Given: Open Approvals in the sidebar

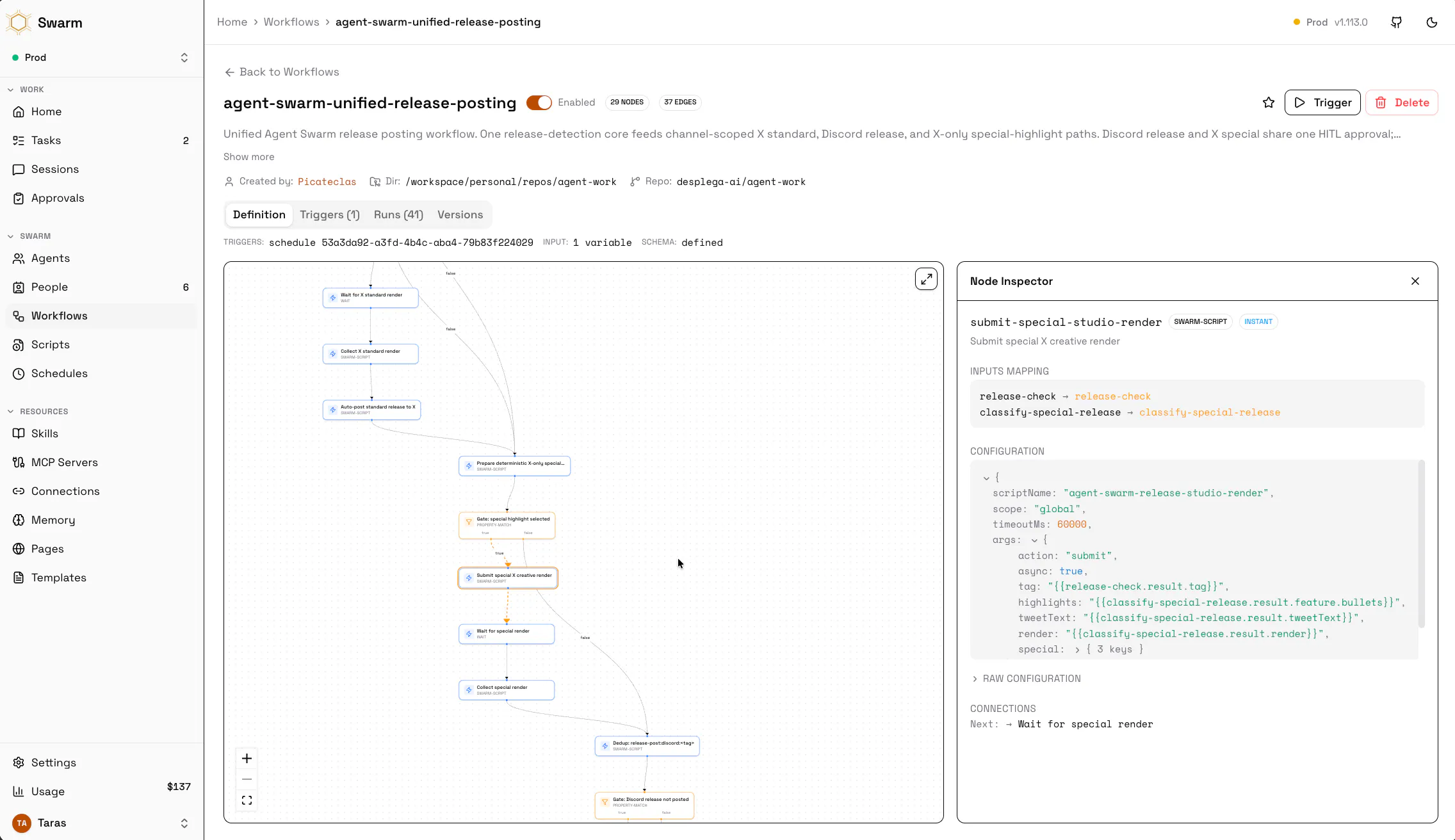Looking at the screenshot, I should (x=101, y=198).
